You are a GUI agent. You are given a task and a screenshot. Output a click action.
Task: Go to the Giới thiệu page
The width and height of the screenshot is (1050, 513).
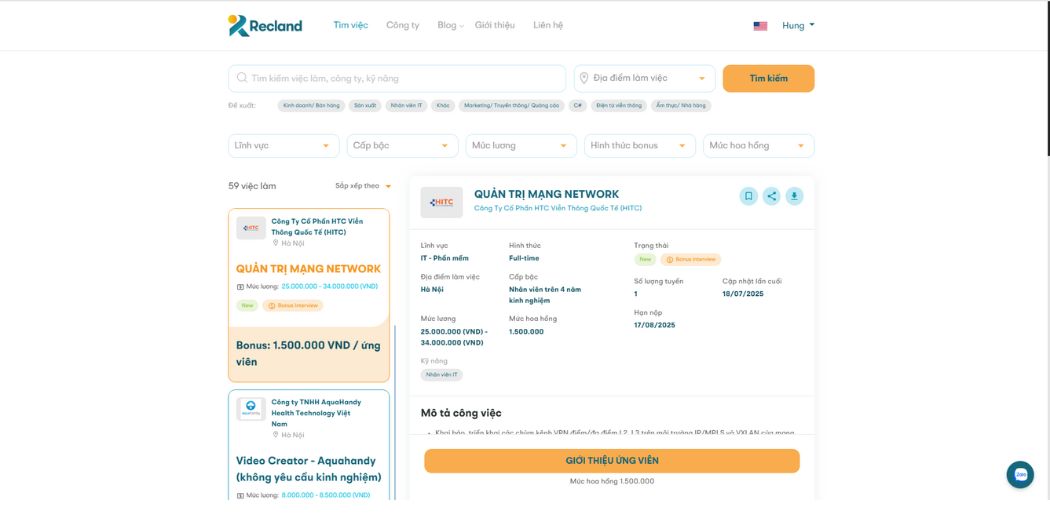coord(495,25)
